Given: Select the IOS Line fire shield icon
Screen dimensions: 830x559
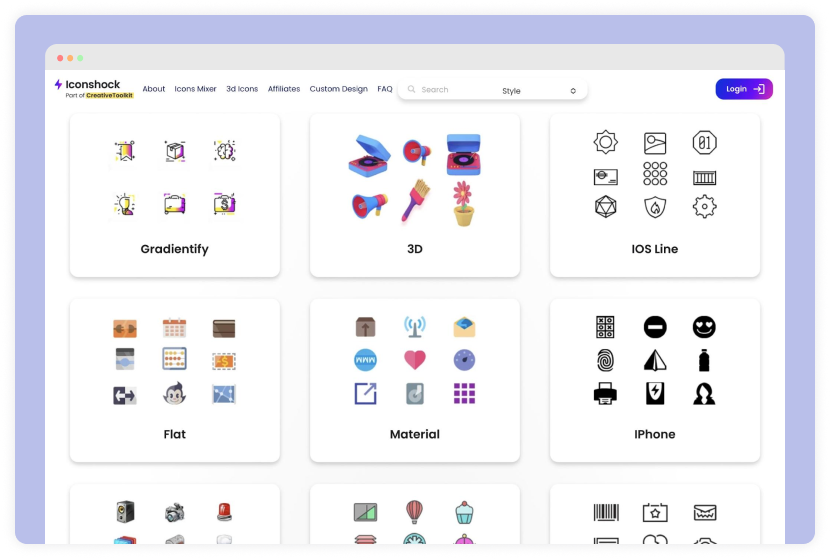Looking at the screenshot, I should 655,208.
